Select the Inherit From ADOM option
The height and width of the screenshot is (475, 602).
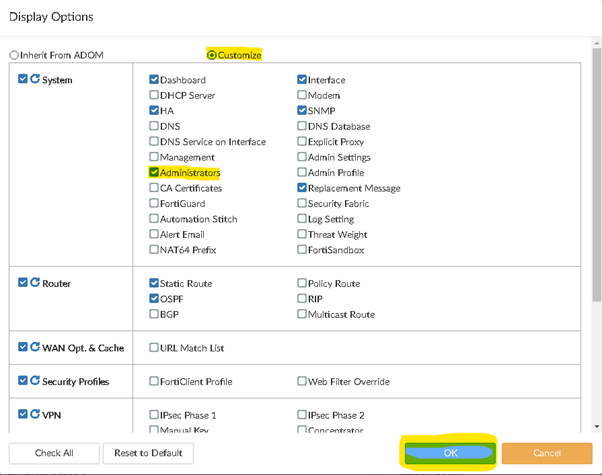pyautogui.click(x=14, y=55)
